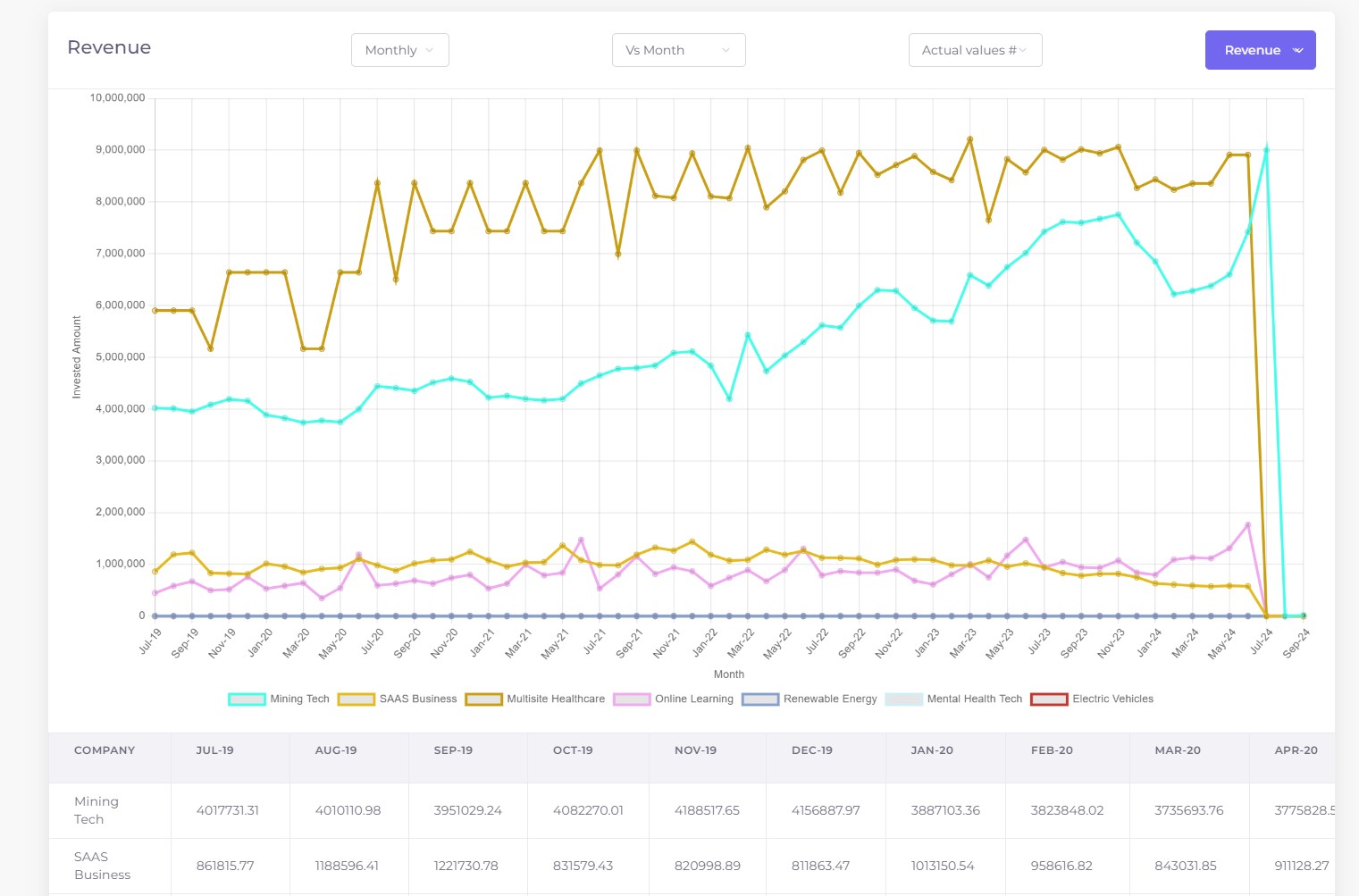1359x896 pixels.
Task: Click Mining Tech JUL-19 value cell
Action: tap(228, 810)
